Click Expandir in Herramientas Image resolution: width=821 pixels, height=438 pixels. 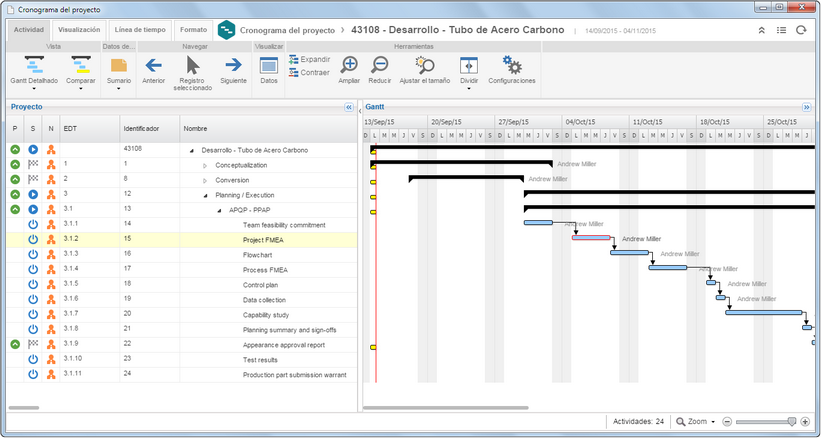pyautogui.click(x=309, y=59)
